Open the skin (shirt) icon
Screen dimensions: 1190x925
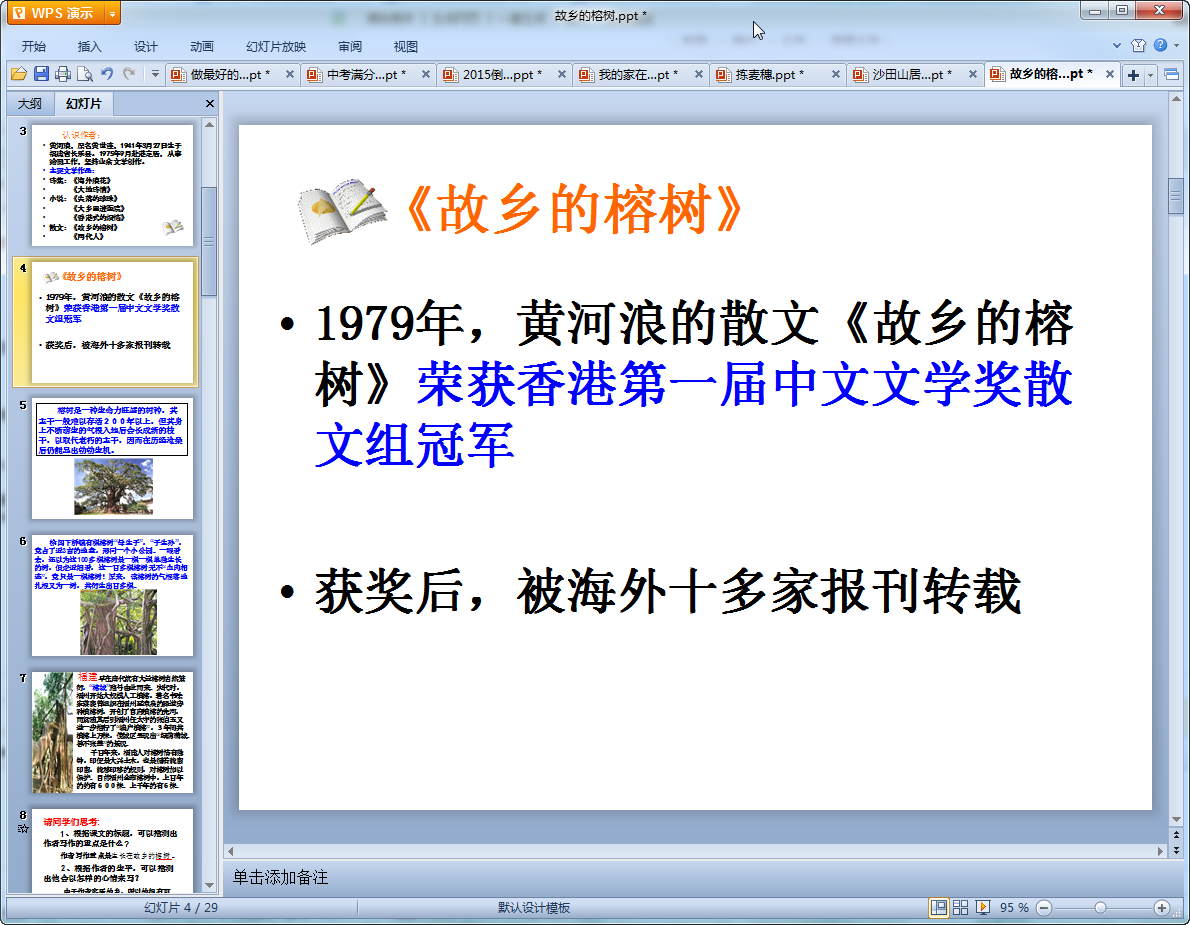tap(1138, 46)
